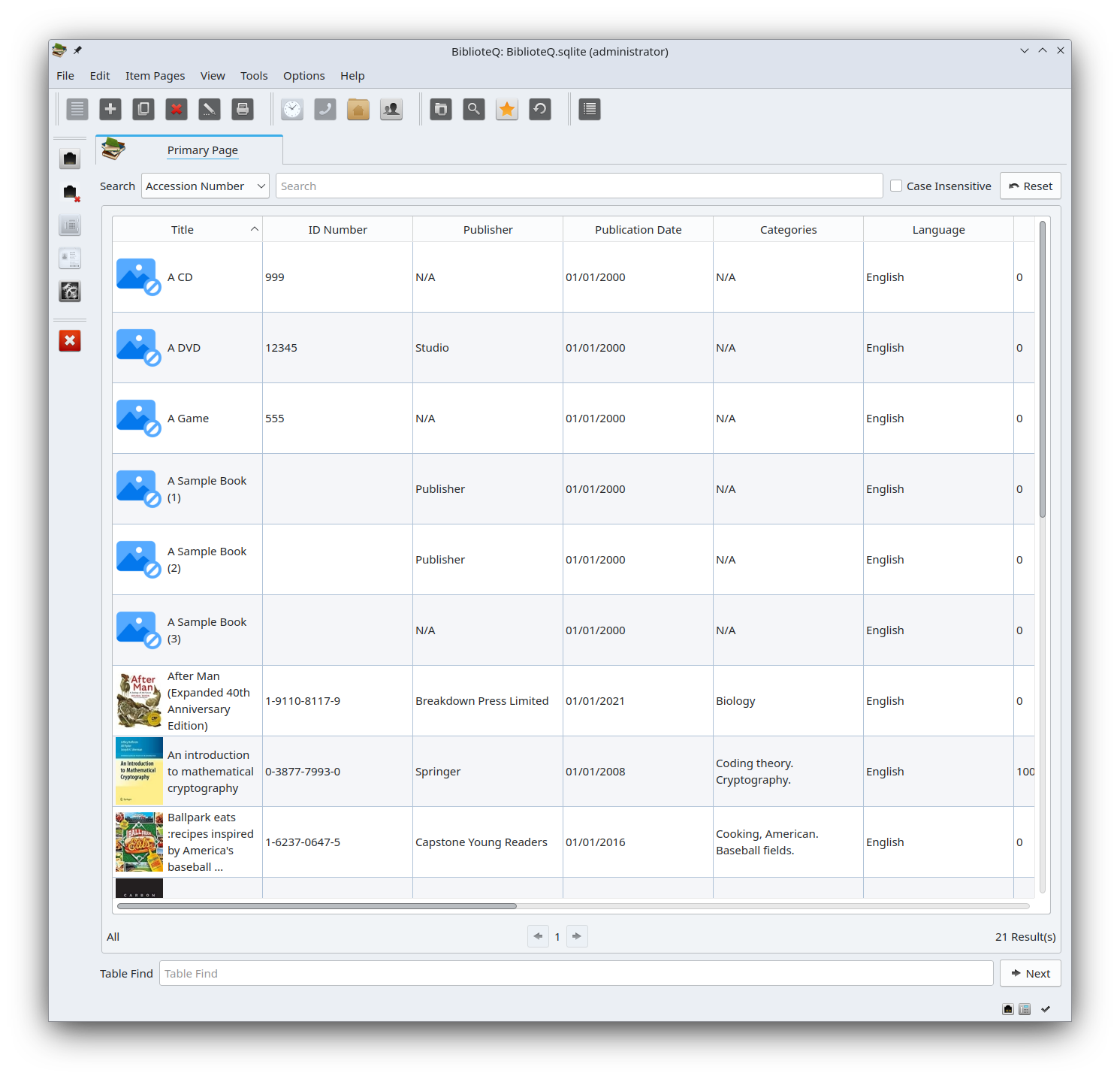Image resolution: width=1120 pixels, height=1079 pixels.
Task: Toggle the Case Insensitive checkbox
Action: tap(896, 186)
